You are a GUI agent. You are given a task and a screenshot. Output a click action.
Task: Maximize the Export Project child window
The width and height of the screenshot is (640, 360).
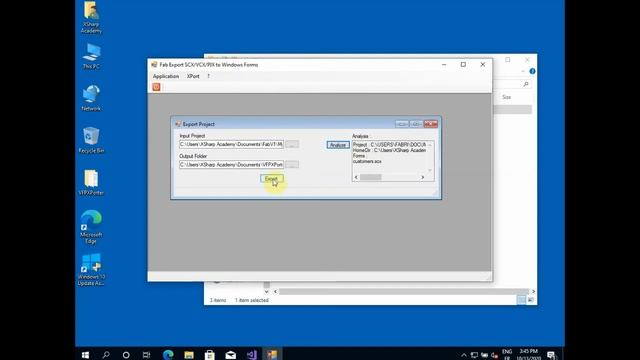(x=416, y=124)
